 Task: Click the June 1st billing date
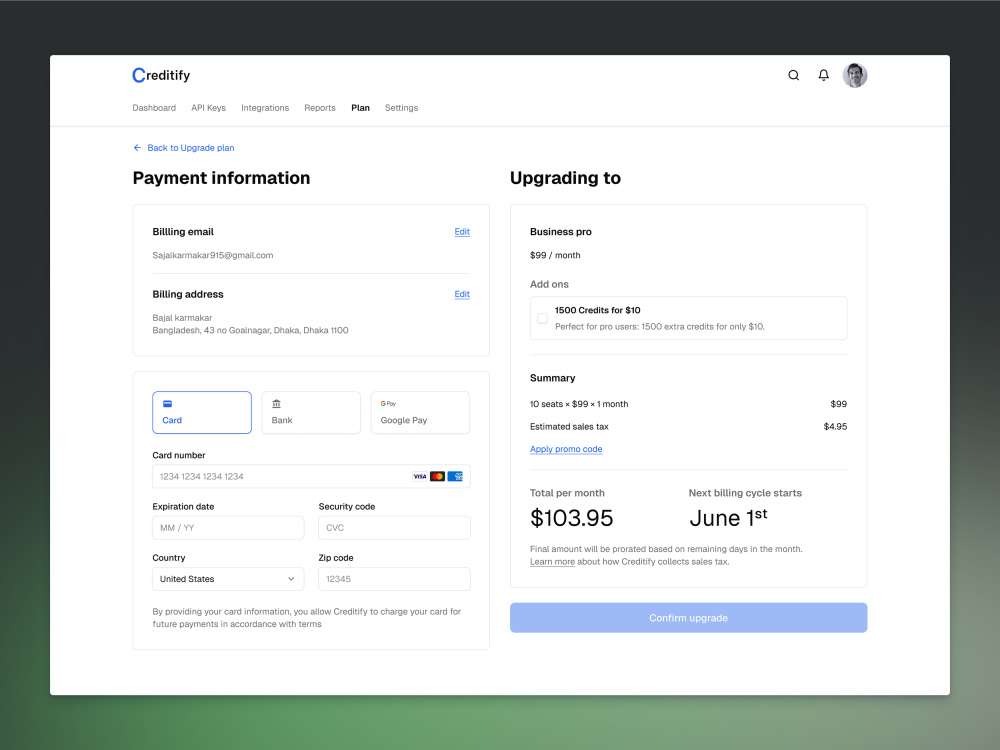pyautogui.click(x=728, y=518)
